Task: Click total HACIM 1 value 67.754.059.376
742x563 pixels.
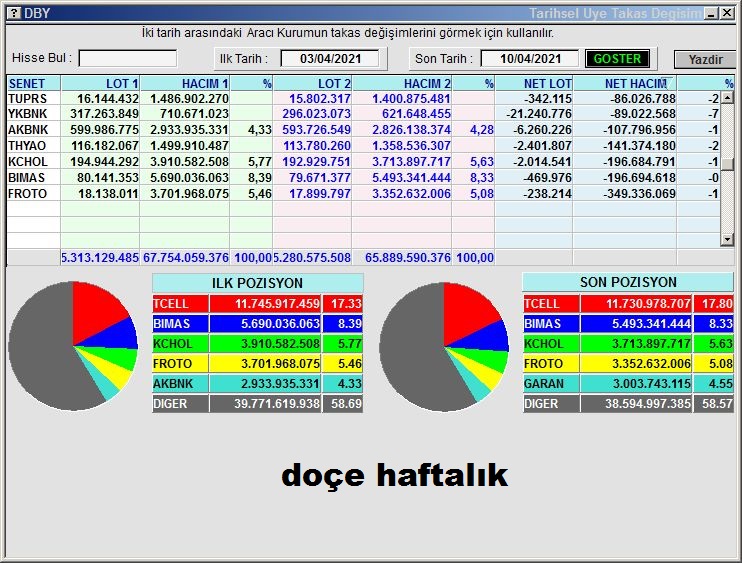Action: tap(186, 257)
